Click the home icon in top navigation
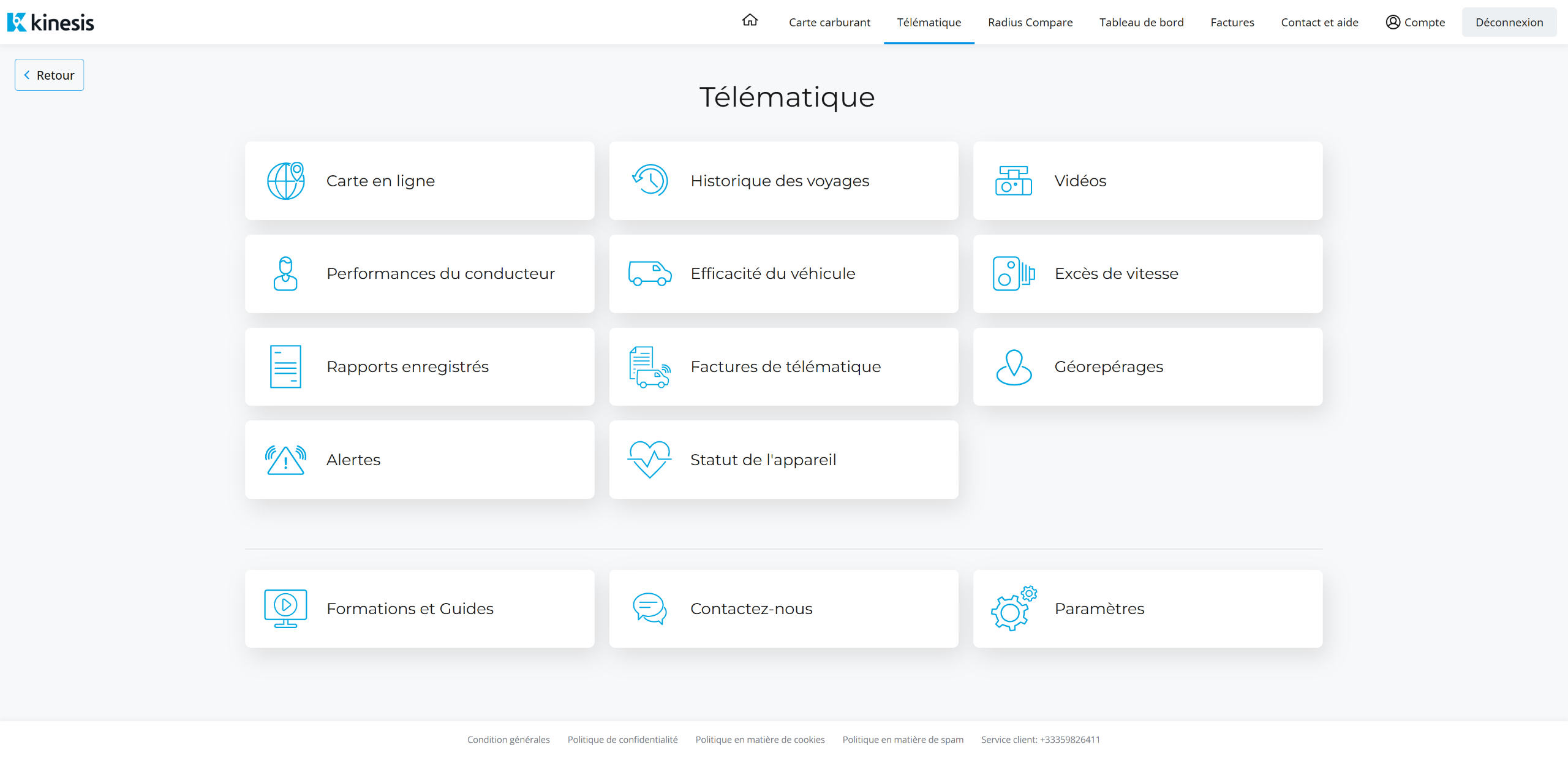1568x758 pixels. click(750, 21)
